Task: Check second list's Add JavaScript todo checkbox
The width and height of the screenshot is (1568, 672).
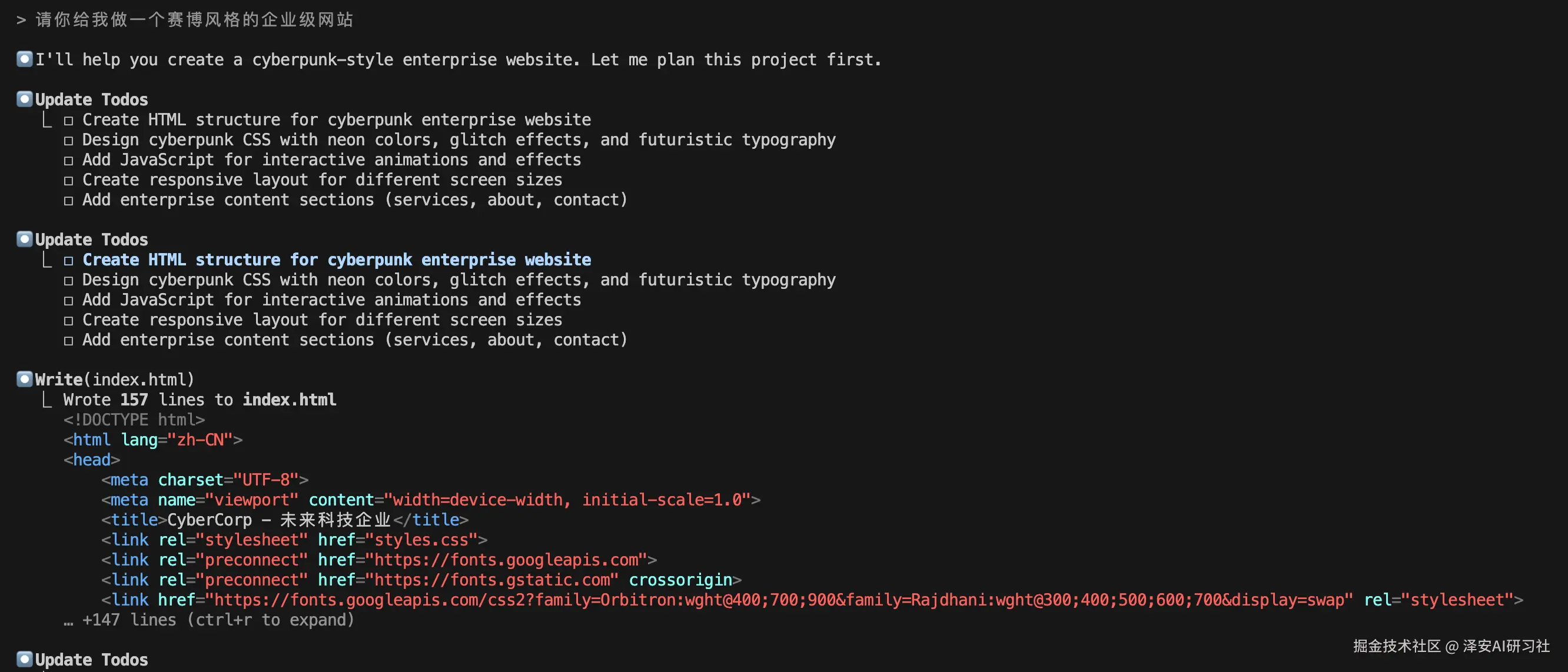Action: pyautogui.click(x=68, y=301)
